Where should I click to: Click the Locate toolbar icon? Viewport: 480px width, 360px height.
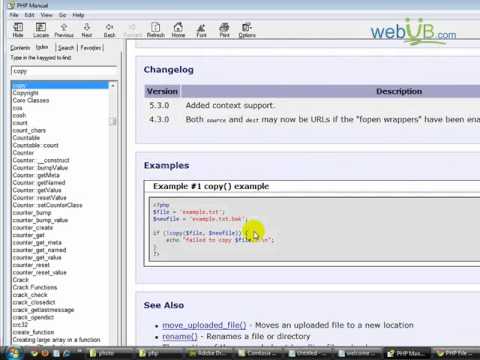(x=41, y=30)
